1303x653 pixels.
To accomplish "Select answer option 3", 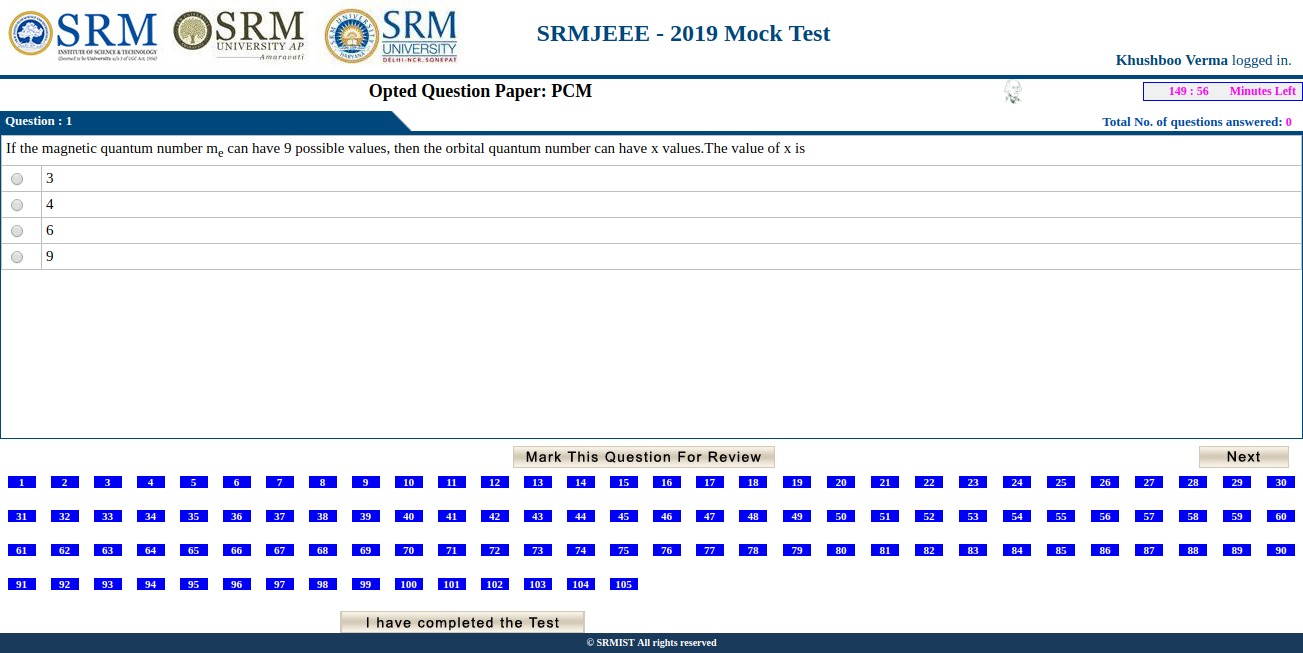I will (x=16, y=178).
